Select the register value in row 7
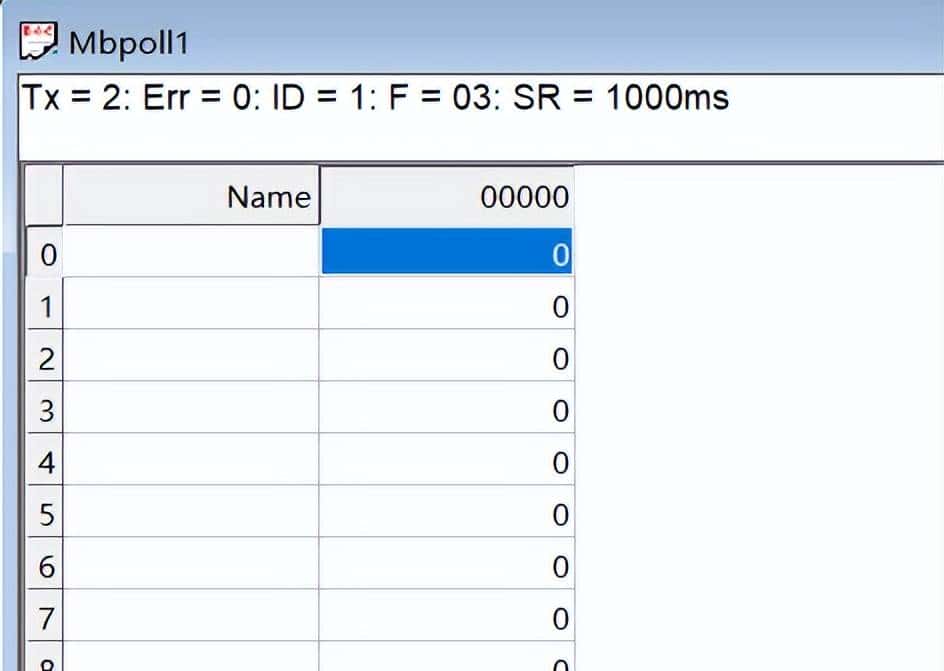944x671 pixels. 445,619
